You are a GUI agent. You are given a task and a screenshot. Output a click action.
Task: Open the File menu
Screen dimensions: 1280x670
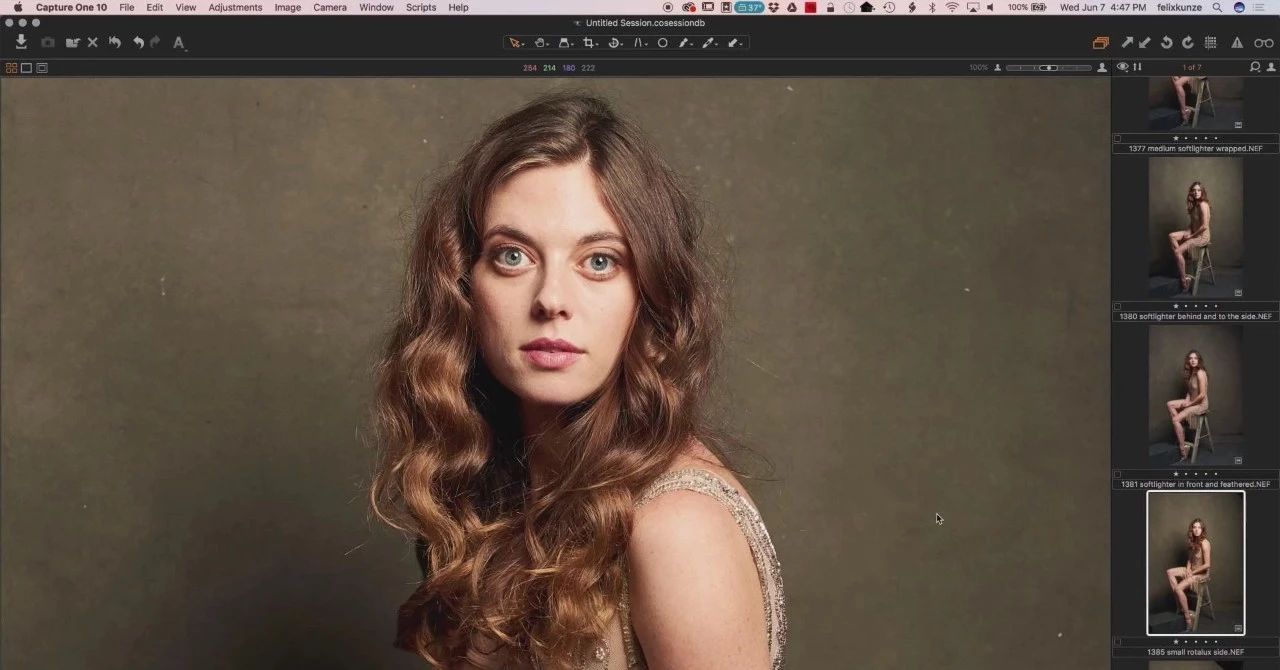[127, 7]
